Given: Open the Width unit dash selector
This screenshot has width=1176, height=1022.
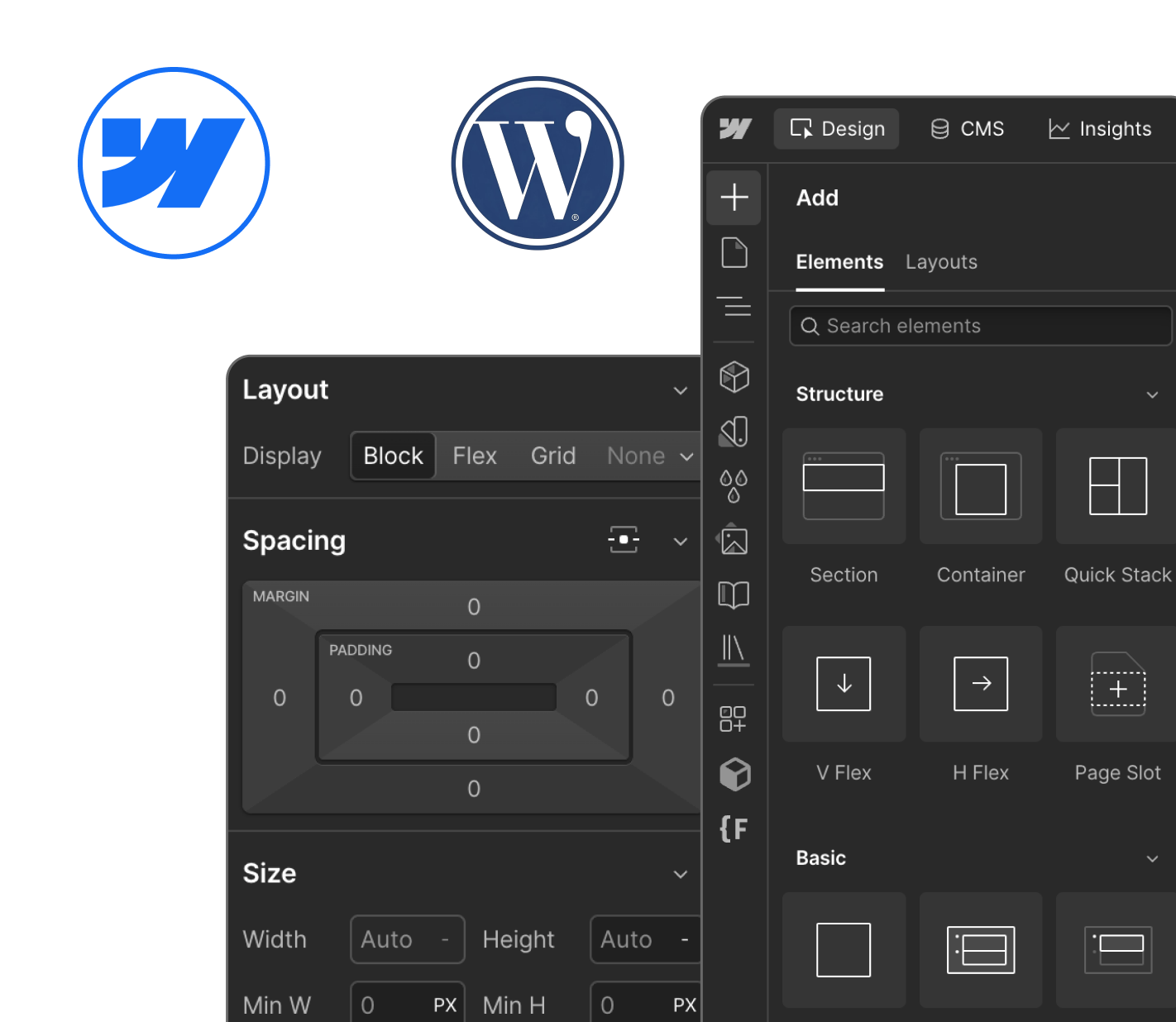Looking at the screenshot, I should coord(445,939).
